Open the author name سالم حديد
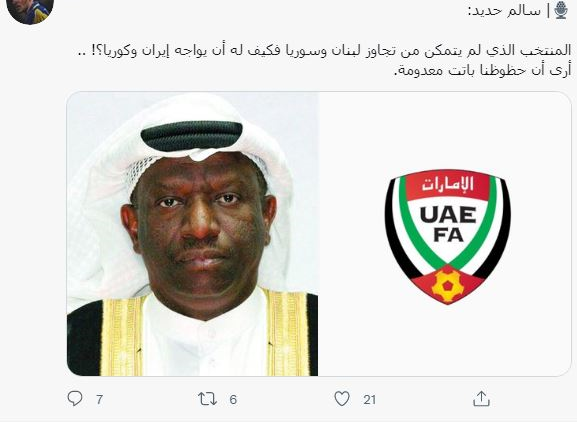The width and height of the screenshot is (577, 431). pyautogui.click(x=504, y=10)
